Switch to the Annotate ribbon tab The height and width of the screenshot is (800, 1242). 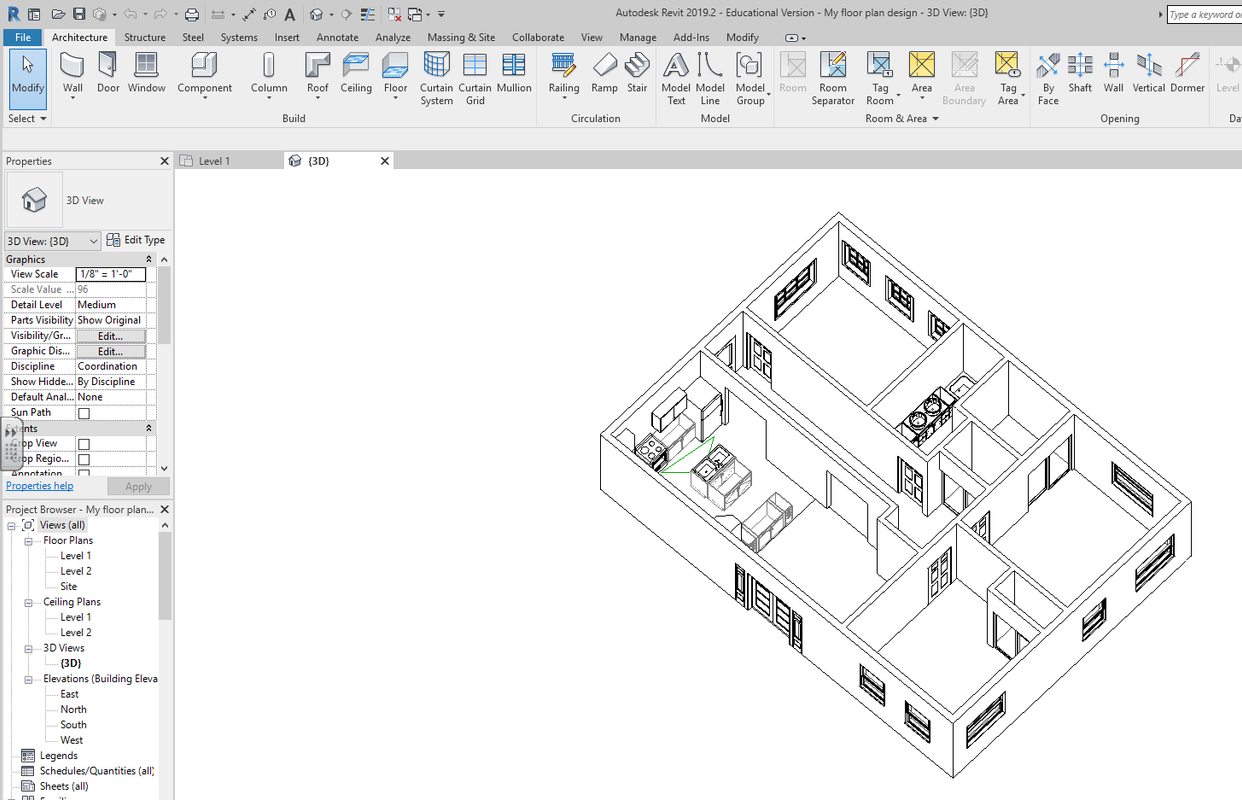pyautogui.click(x=337, y=37)
